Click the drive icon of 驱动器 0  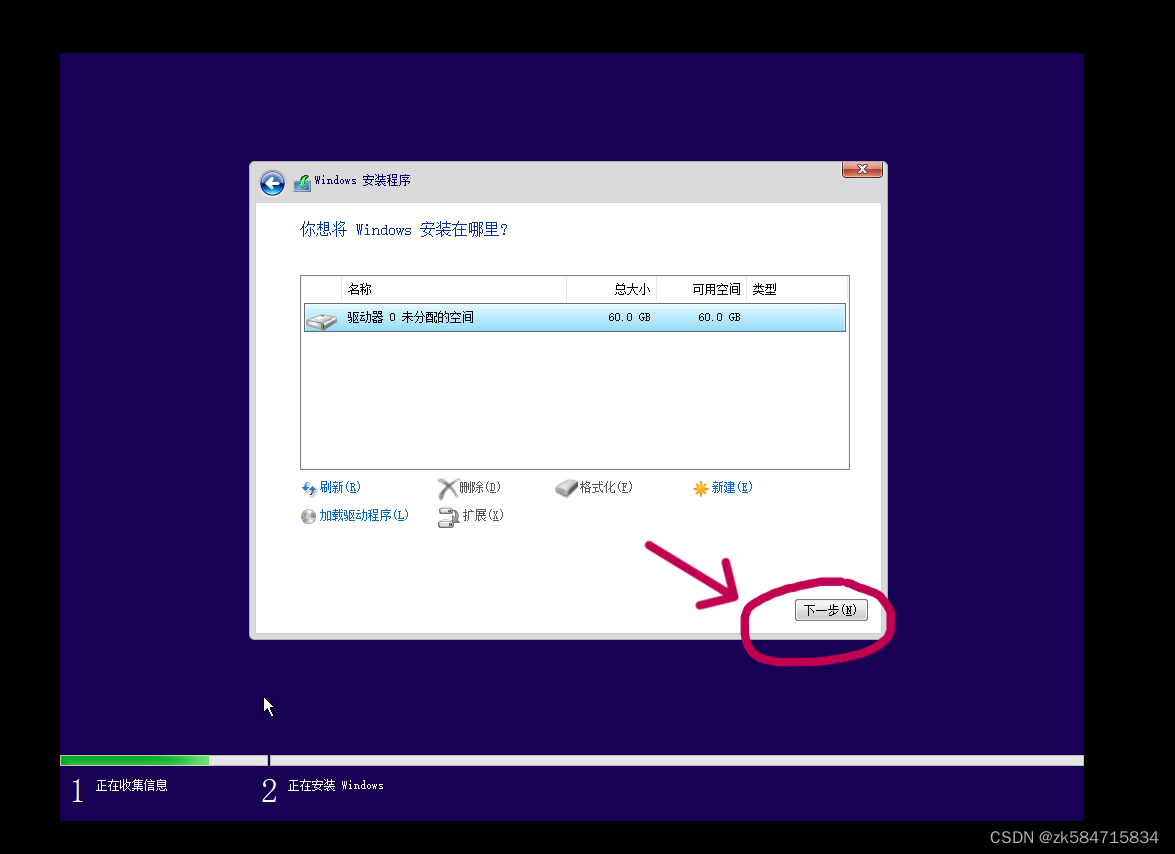pos(321,321)
